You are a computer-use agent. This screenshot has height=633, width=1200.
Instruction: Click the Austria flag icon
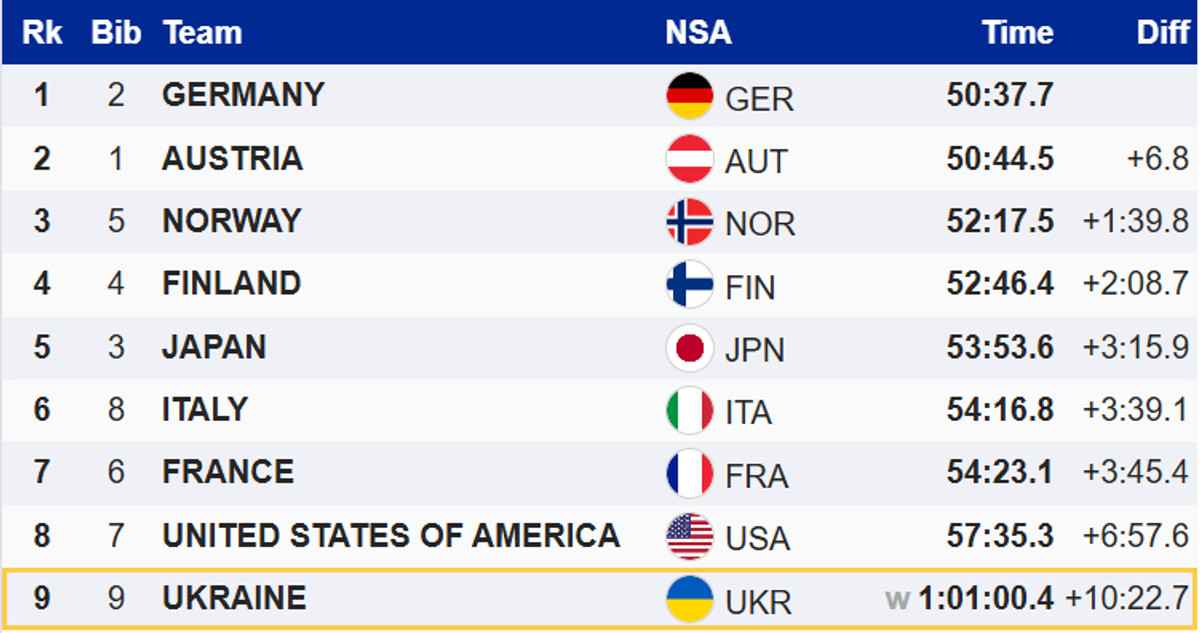pos(689,159)
